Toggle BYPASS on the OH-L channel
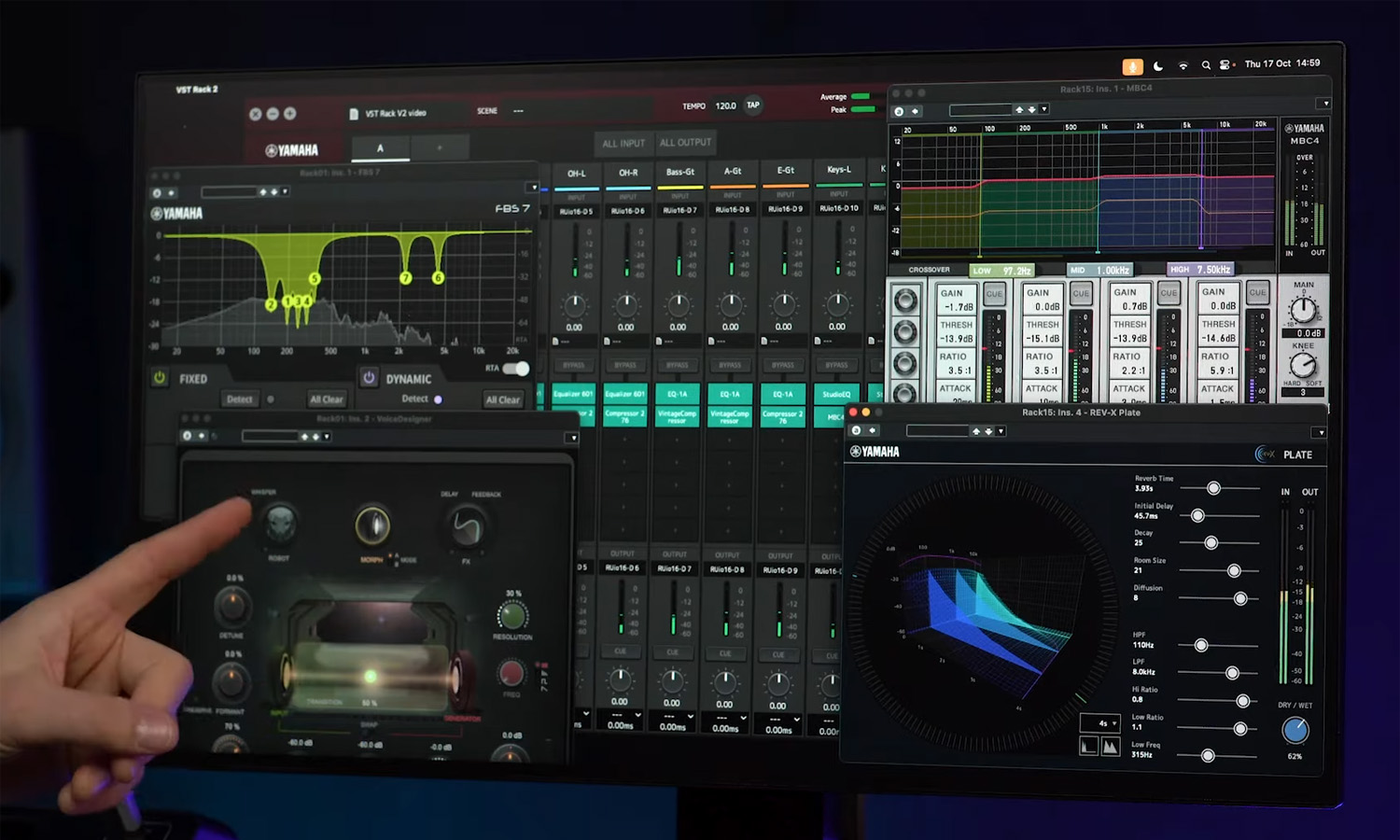The width and height of the screenshot is (1400, 840). coord(573,365)
